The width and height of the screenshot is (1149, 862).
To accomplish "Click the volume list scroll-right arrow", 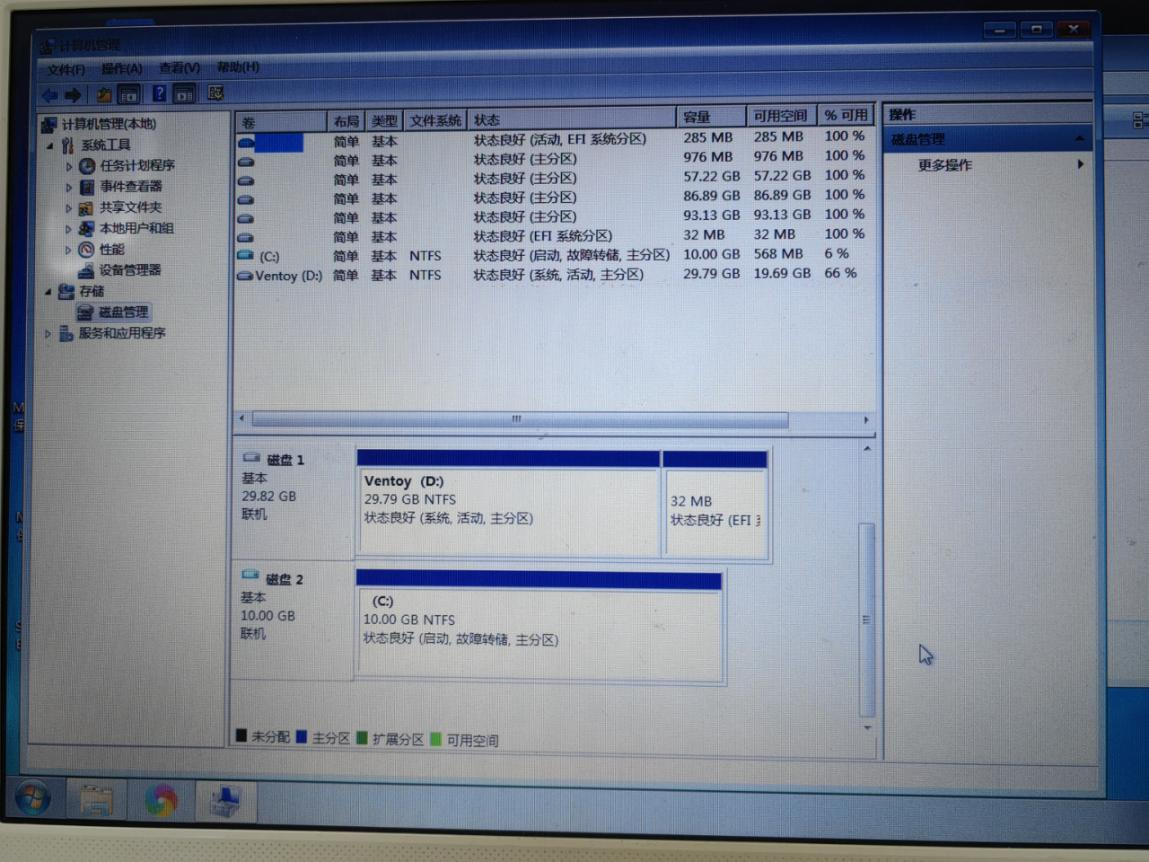I will pos(866,420).
